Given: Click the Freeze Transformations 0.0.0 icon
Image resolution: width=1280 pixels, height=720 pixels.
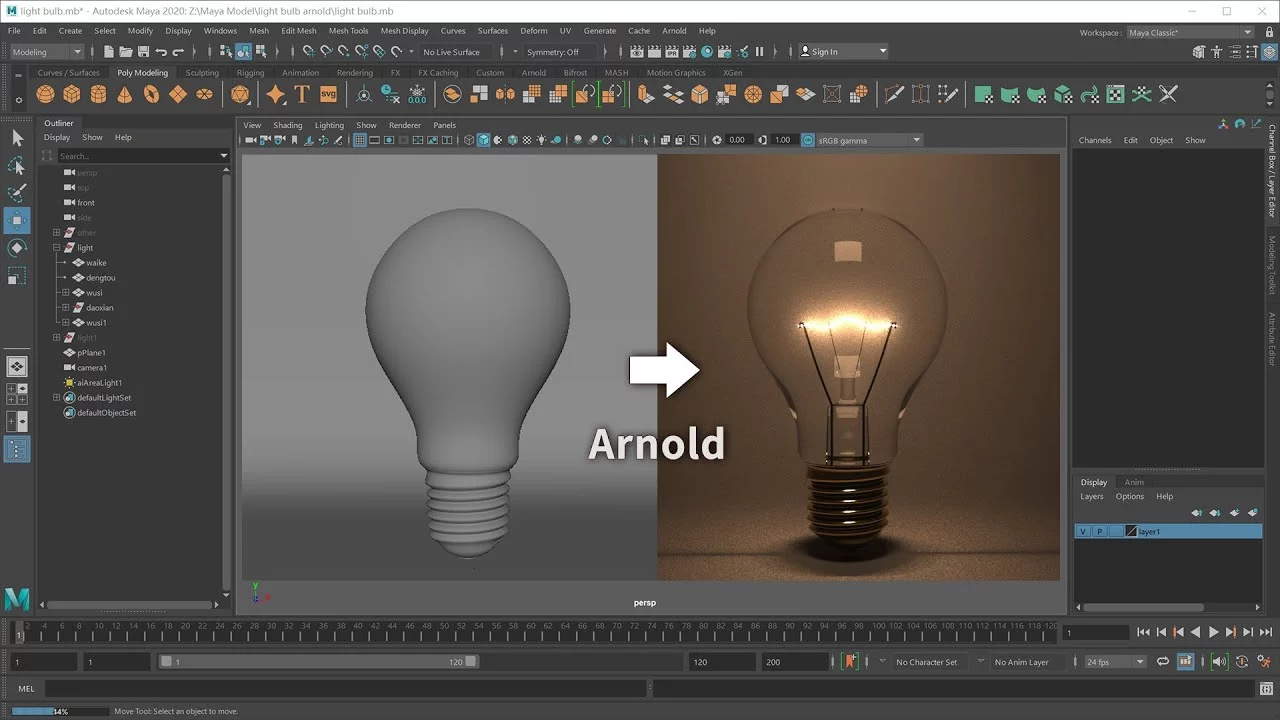Looking at the screenshot, I should (417, 94).
